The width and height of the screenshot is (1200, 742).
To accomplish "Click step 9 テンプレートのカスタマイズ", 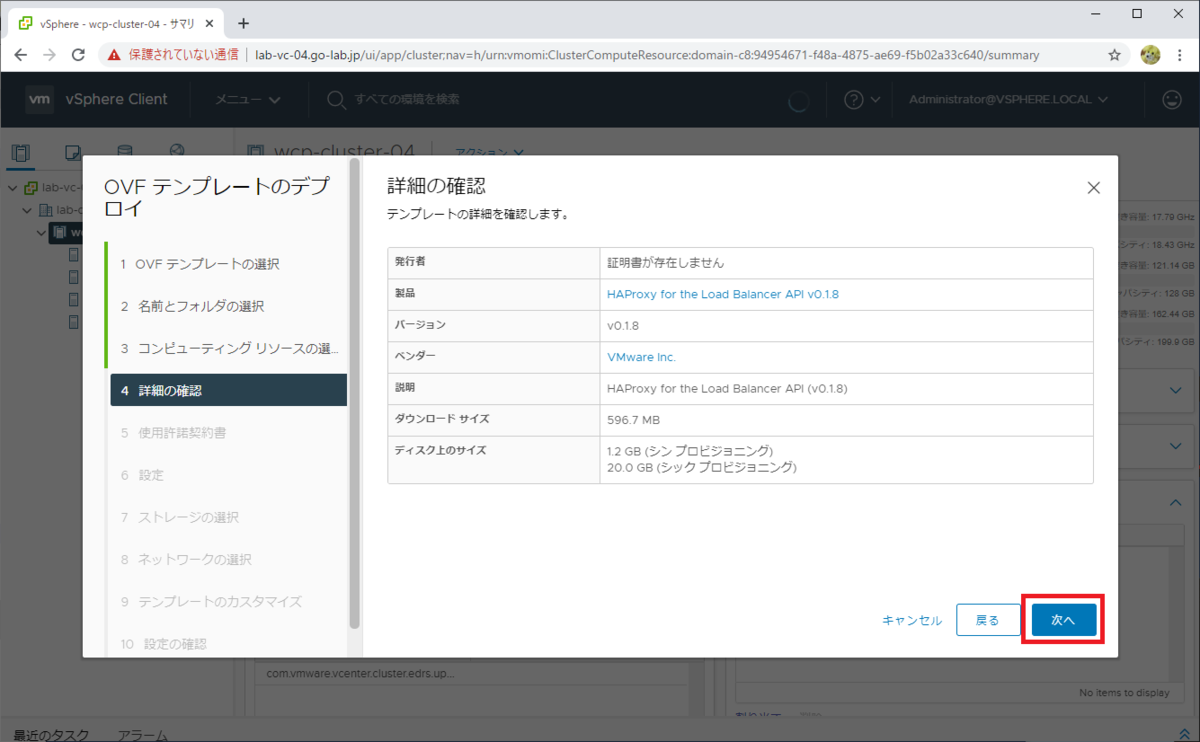I will 226,602.
